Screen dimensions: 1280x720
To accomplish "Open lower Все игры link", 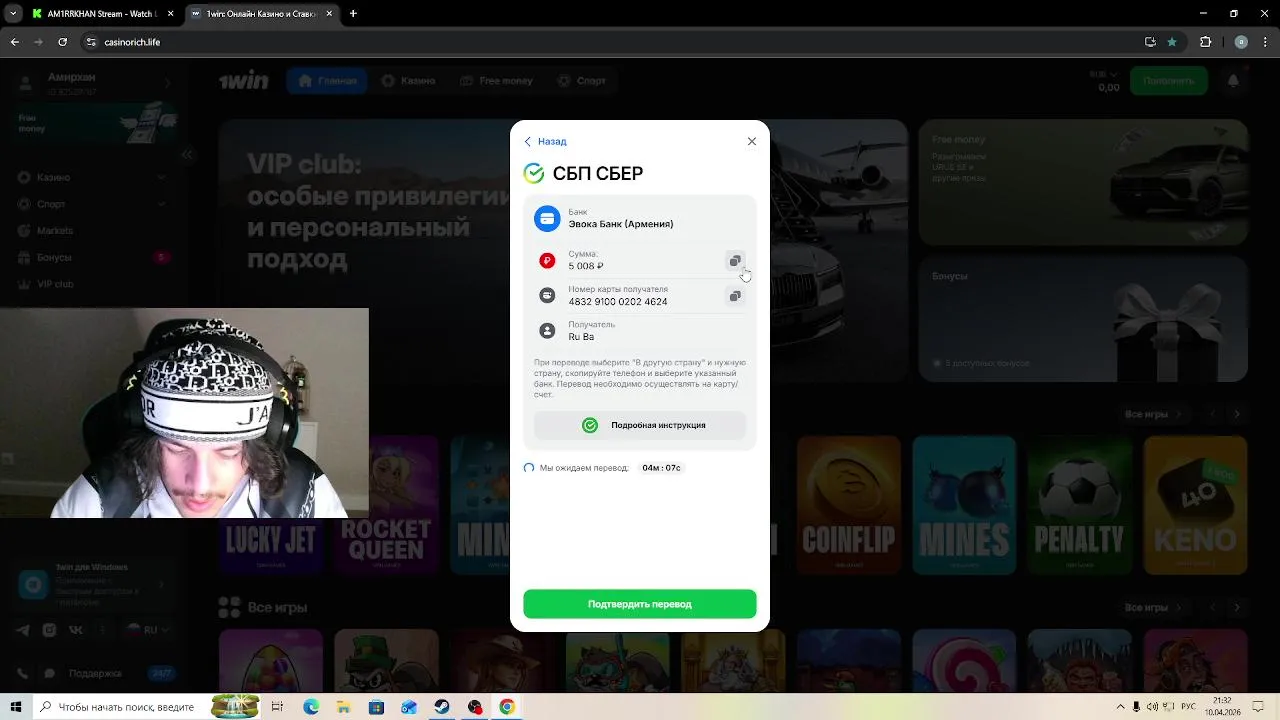I will click(x=1153, y=607).
